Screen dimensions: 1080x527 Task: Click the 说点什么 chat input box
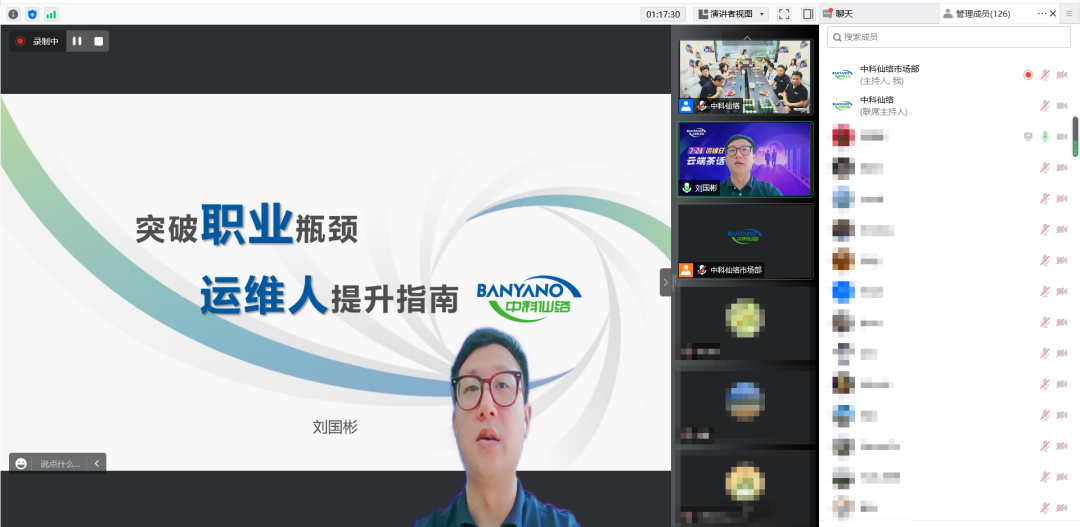point(60,464)
